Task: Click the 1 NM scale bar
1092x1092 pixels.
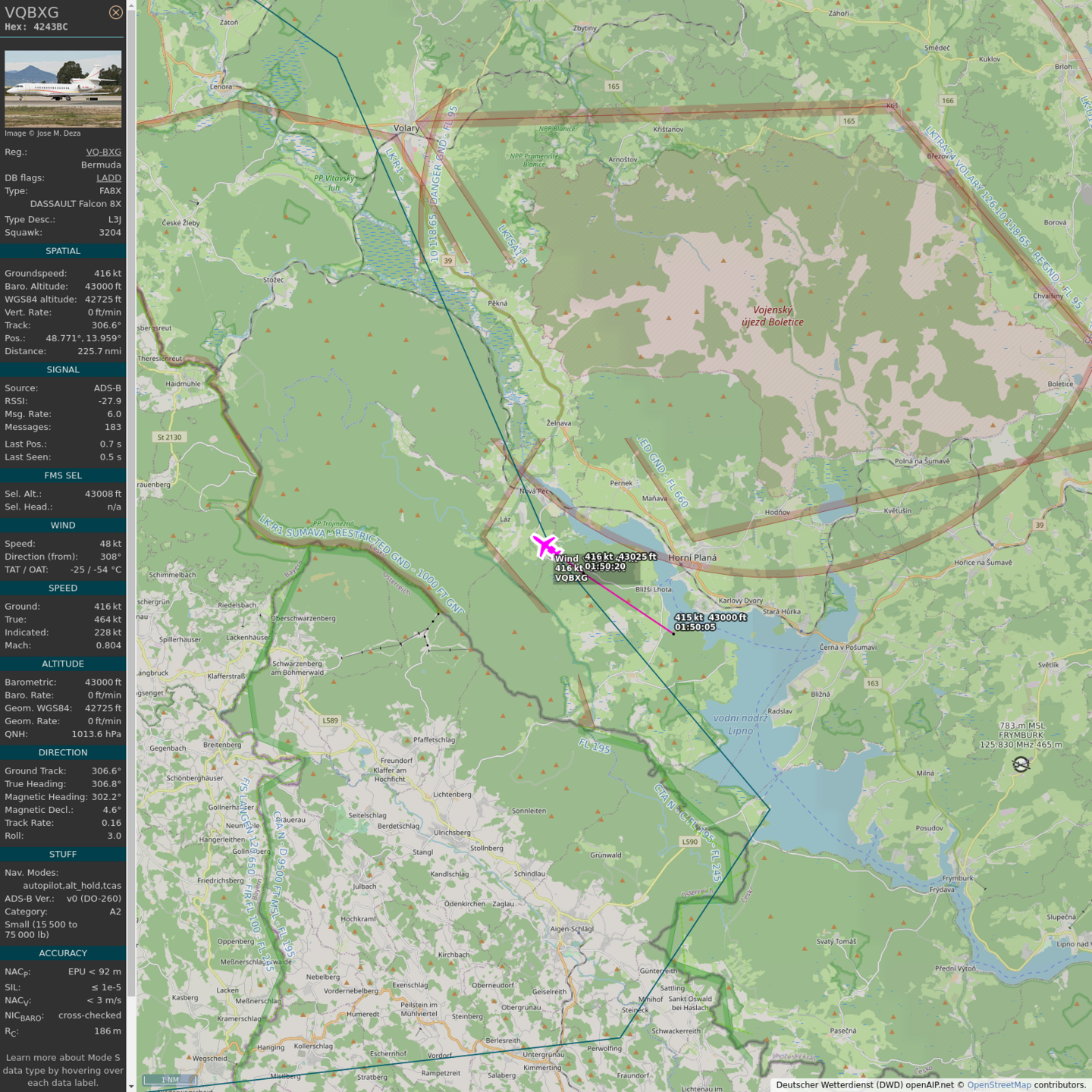Action: [x=171, y=1080]
